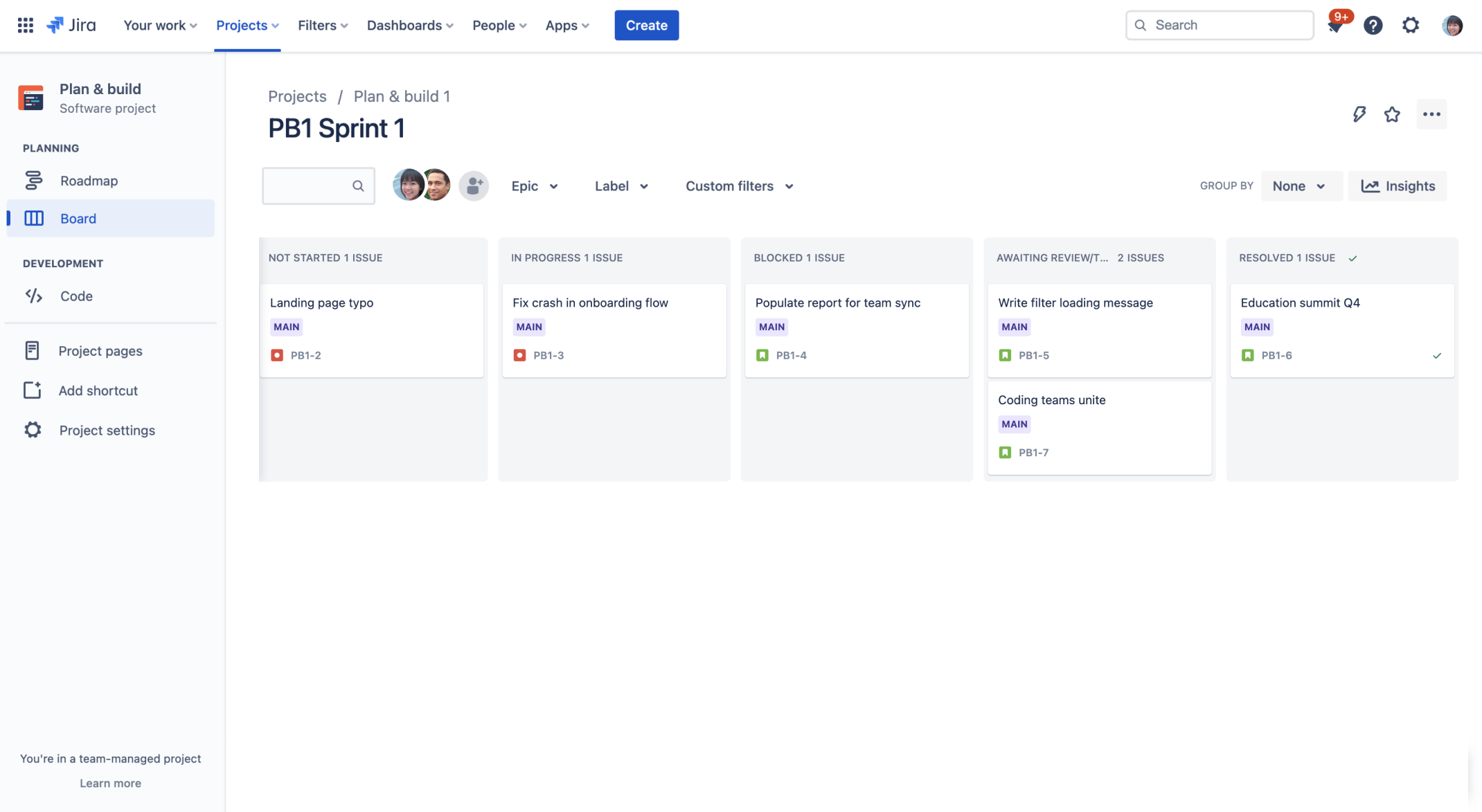Click the Code development icon
1482x812 pixels.
[x=34, y=296]
